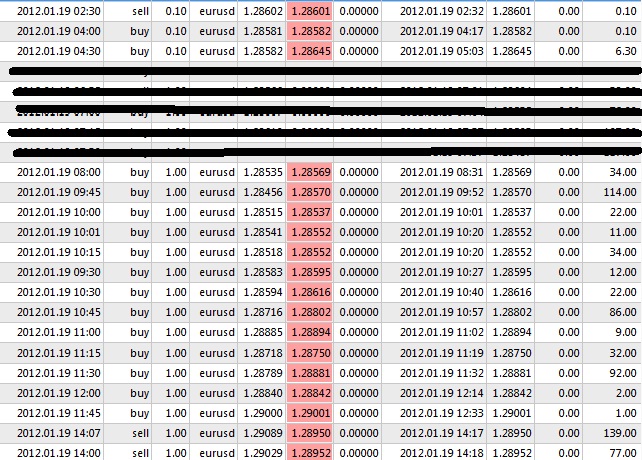Click close time 2012.01.19 02:32
642x460 pixels.
click(x=441, y=11)
